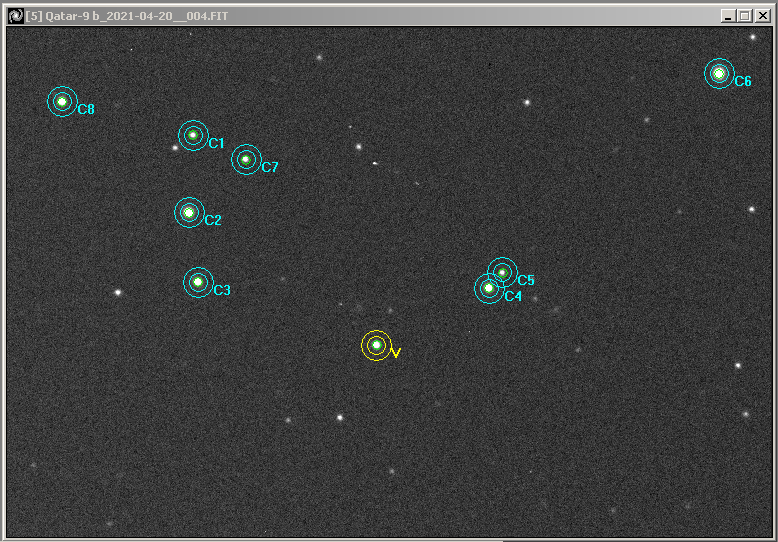Click the unmarked bright star below V
The image size is (778, 542).
(x=340, y=417)
